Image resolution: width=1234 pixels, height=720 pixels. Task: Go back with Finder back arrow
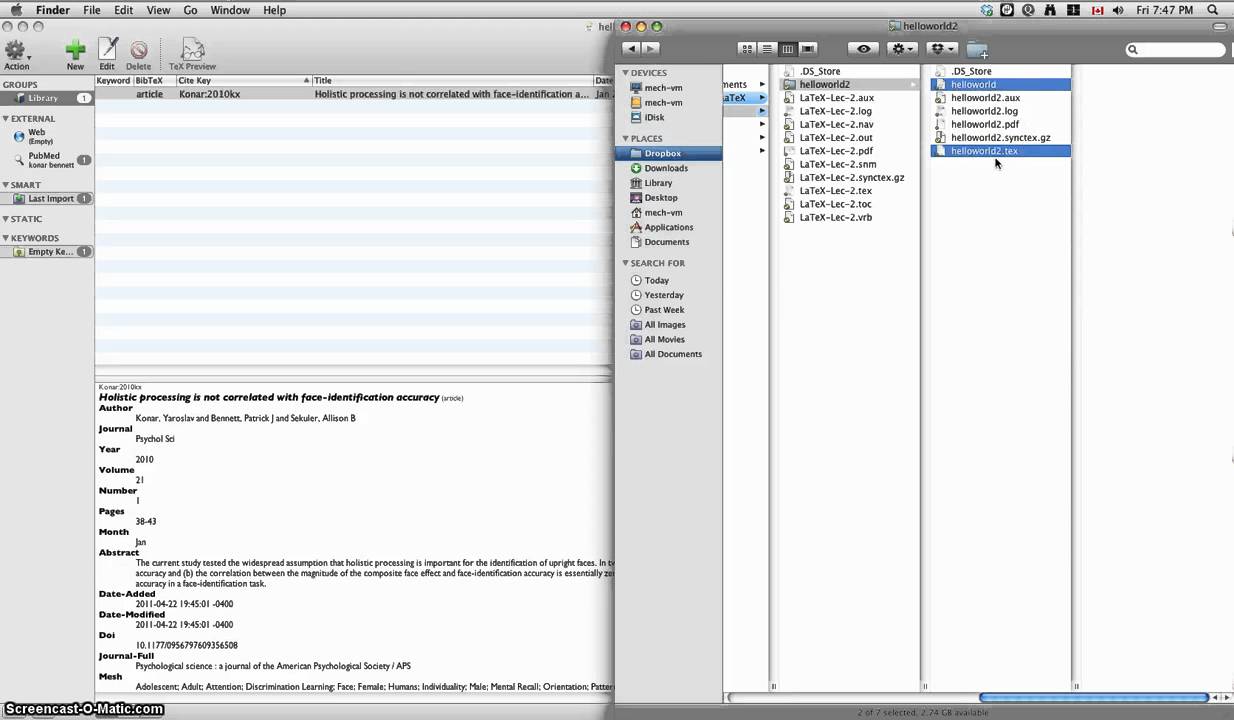pos(631,49)
